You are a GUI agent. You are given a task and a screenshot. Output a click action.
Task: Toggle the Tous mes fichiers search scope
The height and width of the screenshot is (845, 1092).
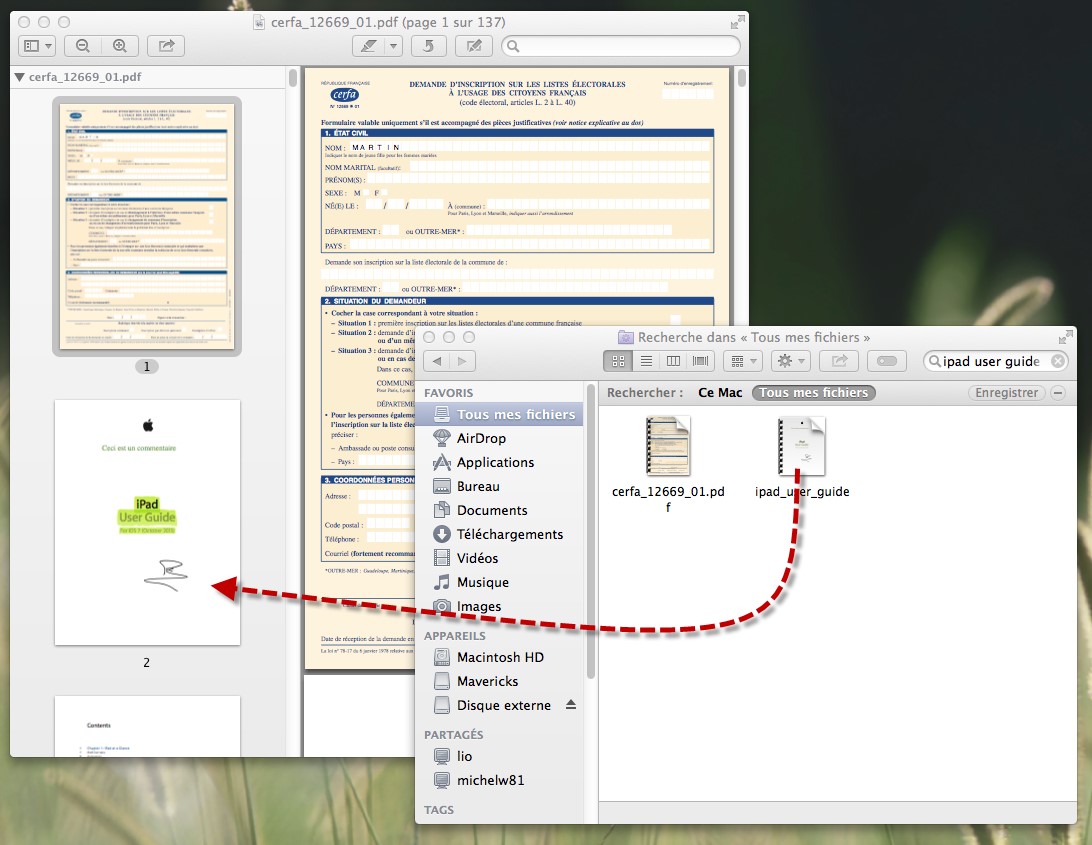(x=813, y=392)
